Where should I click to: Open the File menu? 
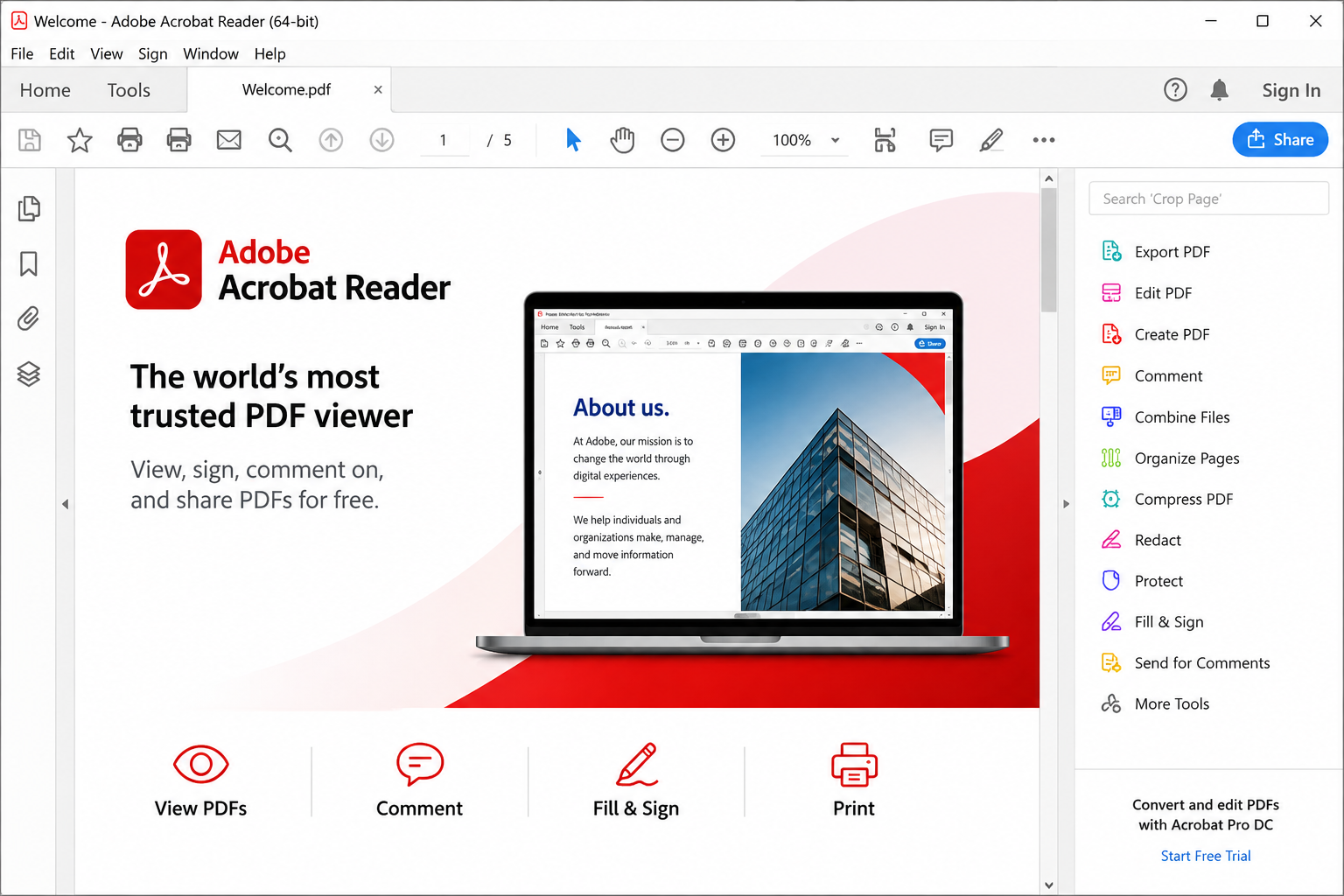click(x=22, y=54)
